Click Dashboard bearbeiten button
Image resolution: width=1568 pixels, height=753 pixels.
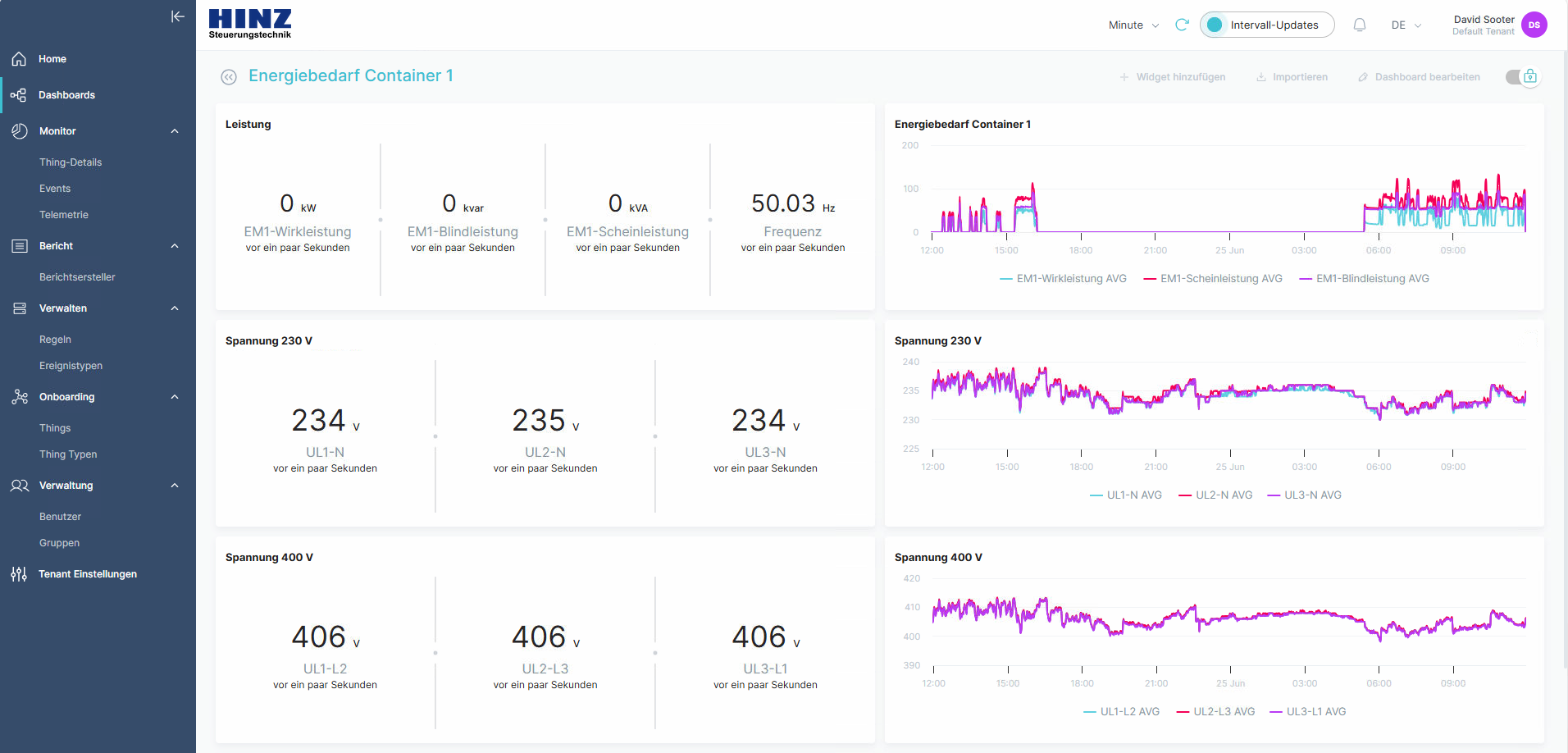[x=1419, y=77]
